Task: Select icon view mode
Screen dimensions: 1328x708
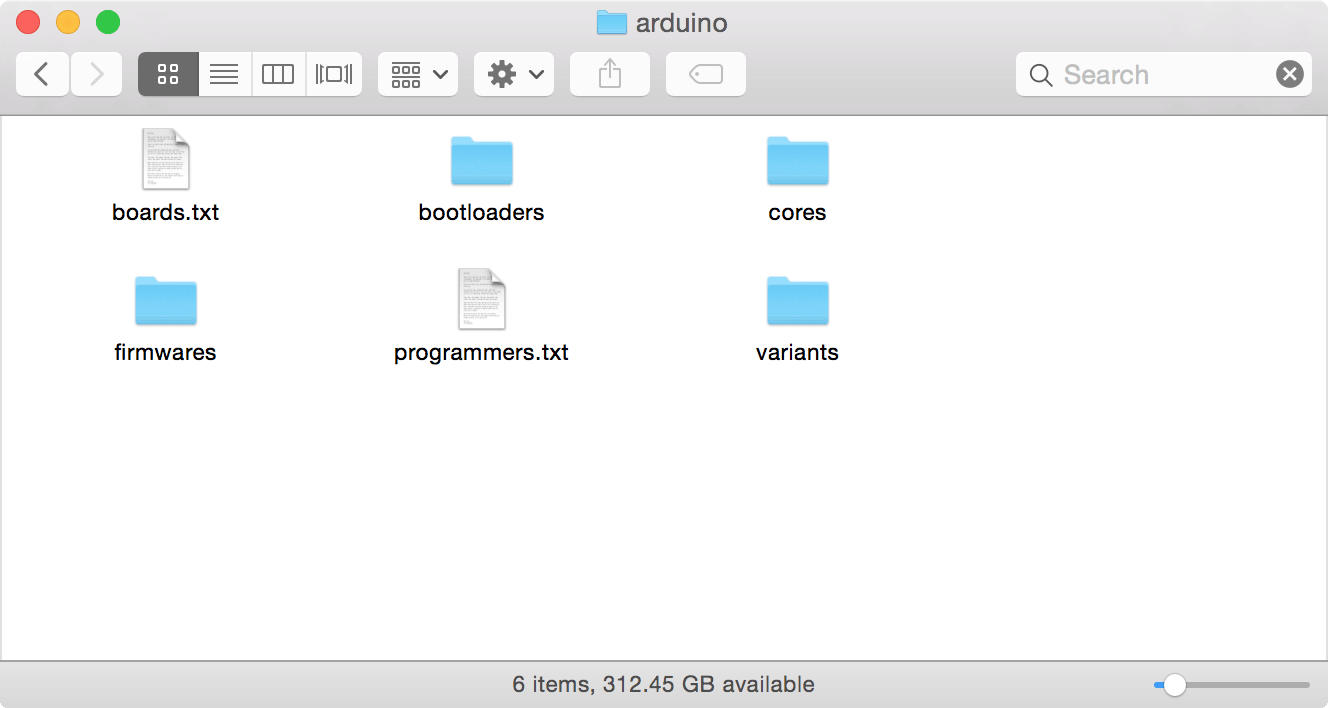Action: (x=167, y=73)
